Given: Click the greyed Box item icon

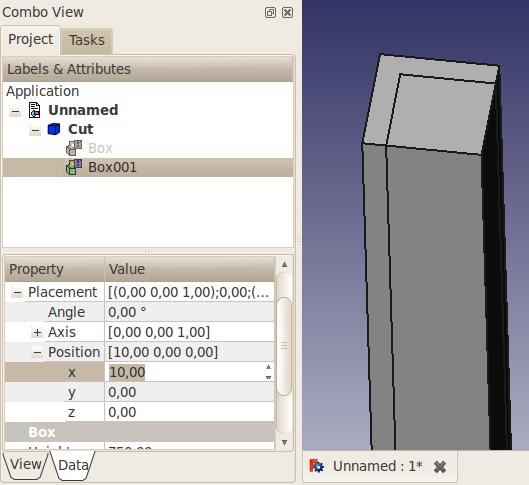Looking at the screenshot, I should pos(74,148).
